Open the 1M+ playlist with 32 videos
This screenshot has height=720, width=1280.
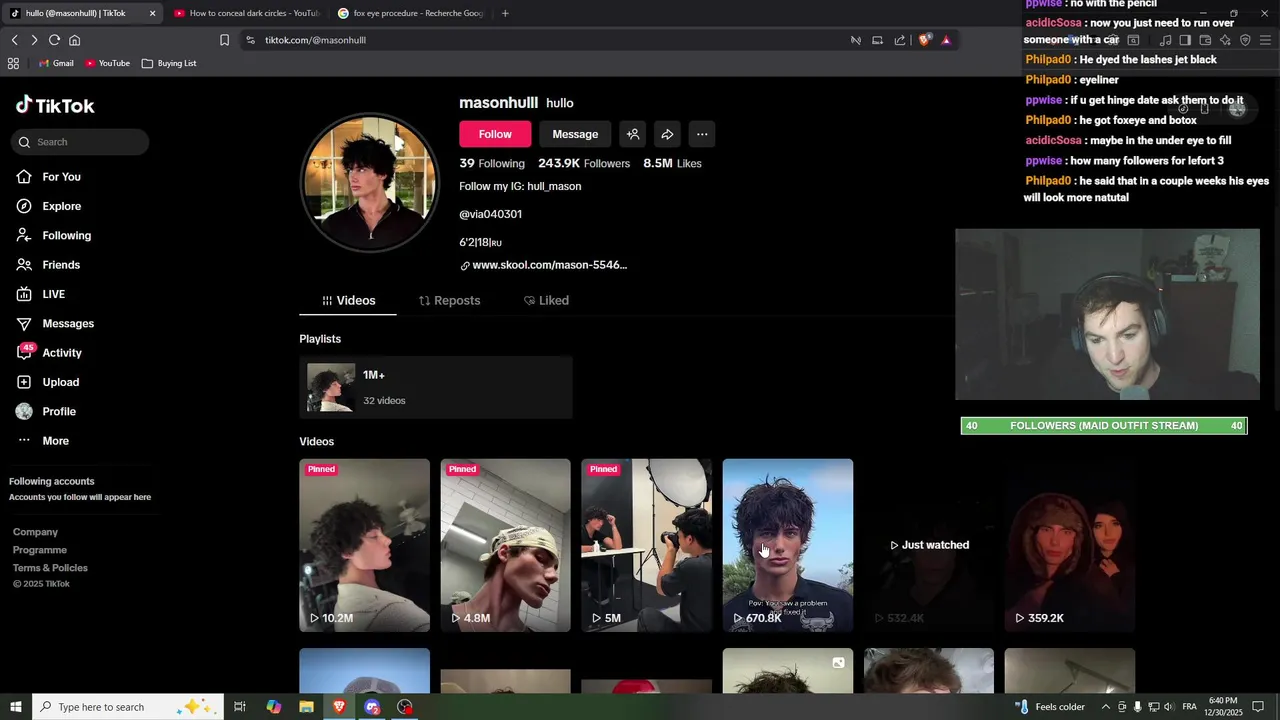[x=435, y=387]
